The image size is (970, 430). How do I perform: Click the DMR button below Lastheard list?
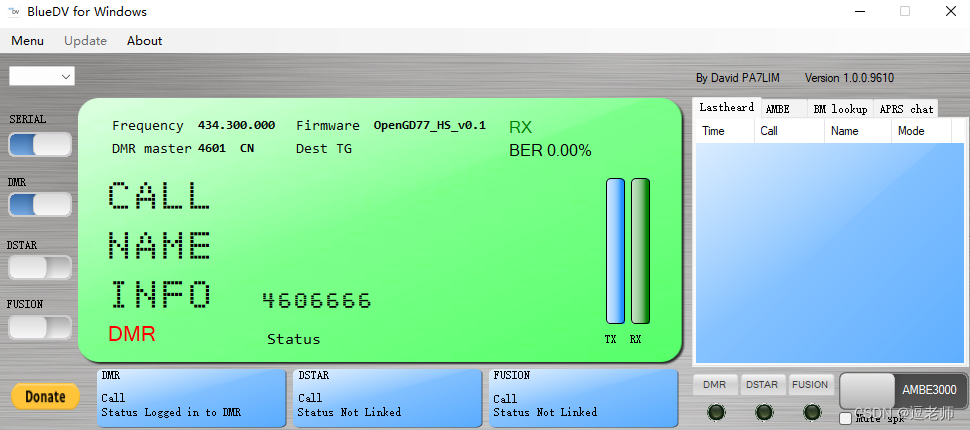tap(715, 384)
